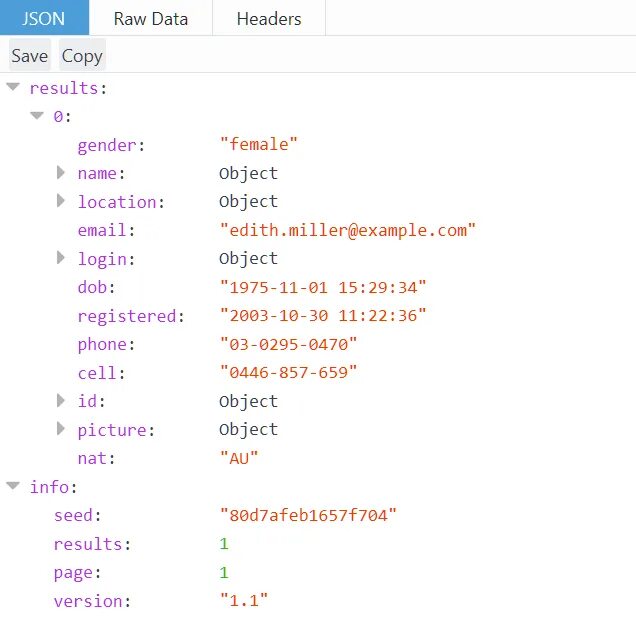Select the Object value next to login
This screenshot has width=636, height=623.
249,258
